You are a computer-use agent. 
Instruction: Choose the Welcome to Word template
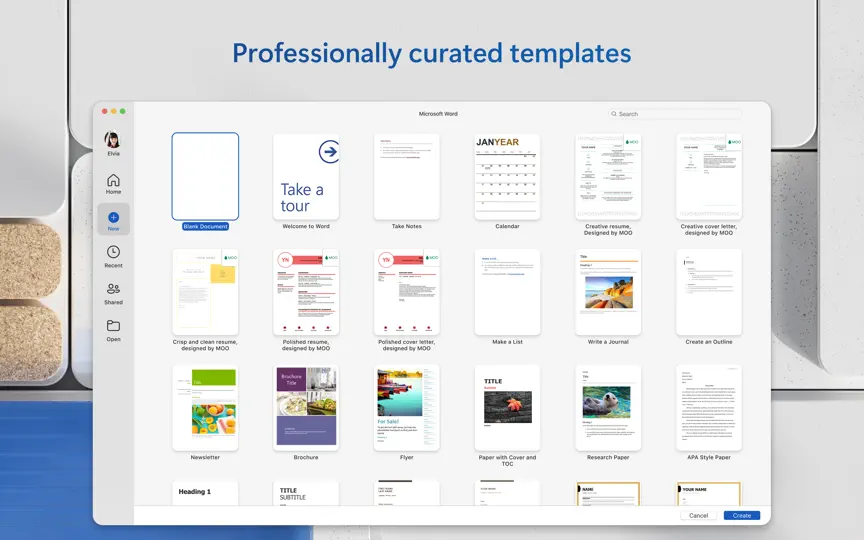click(306, 176)
